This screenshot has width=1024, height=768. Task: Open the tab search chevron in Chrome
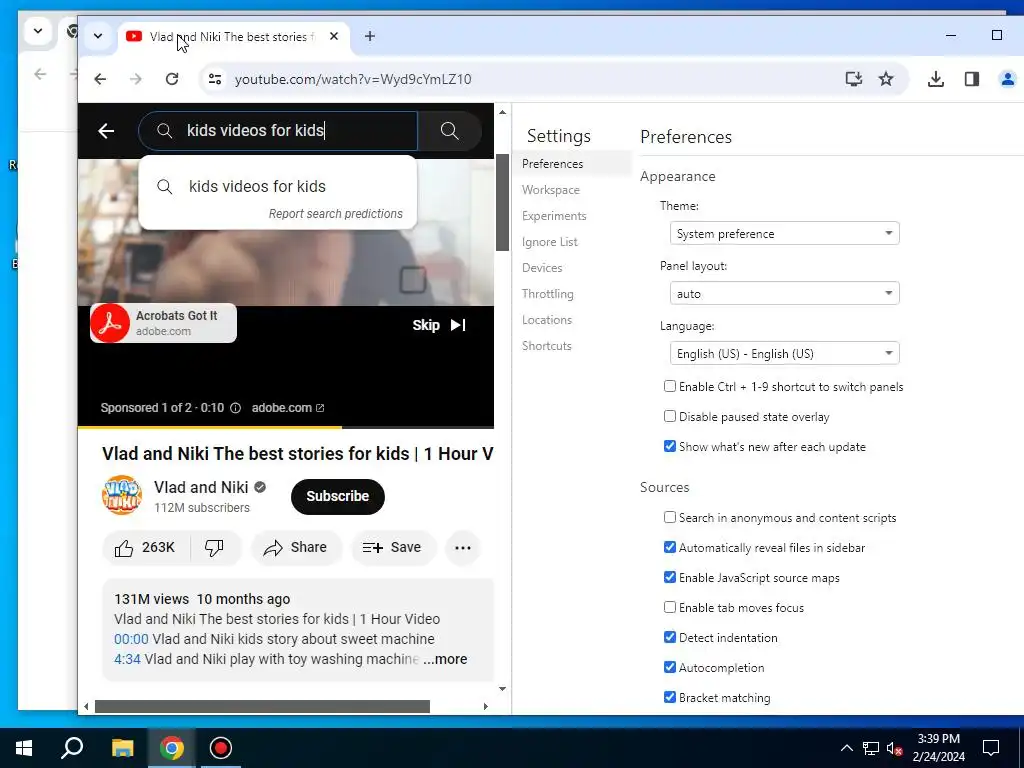point(98,36)
